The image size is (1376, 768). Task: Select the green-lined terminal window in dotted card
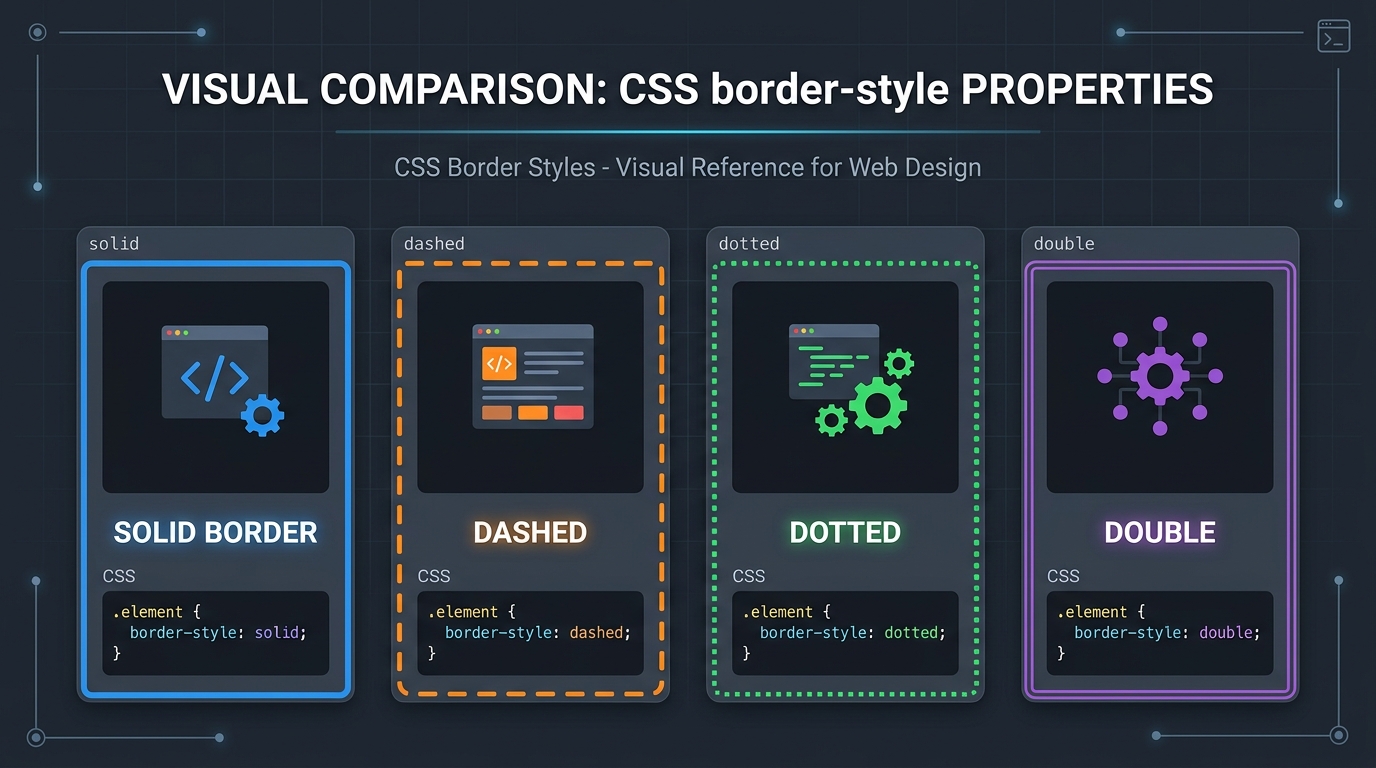pyautogui.click(x=834, y=361)
